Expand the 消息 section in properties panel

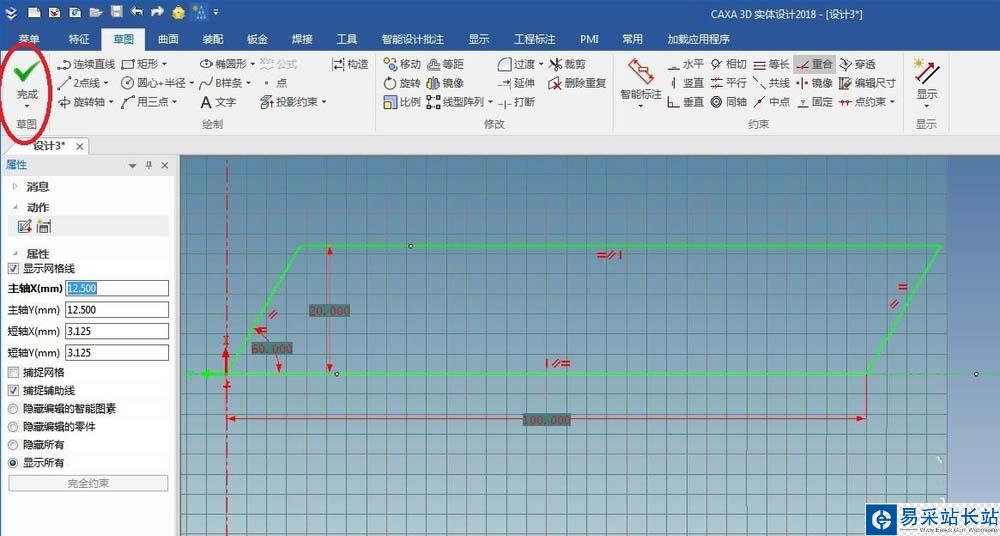pos(15,187)
